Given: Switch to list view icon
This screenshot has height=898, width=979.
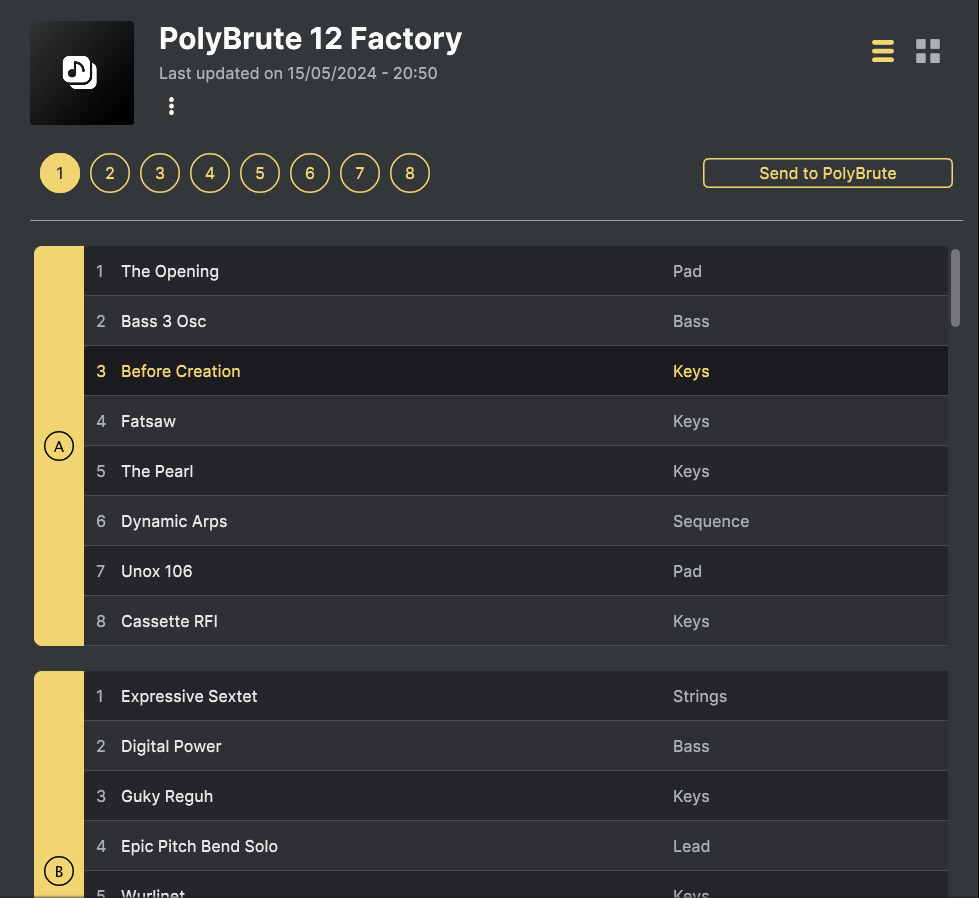Looking at the screenshot, I should tap(882, 51).
